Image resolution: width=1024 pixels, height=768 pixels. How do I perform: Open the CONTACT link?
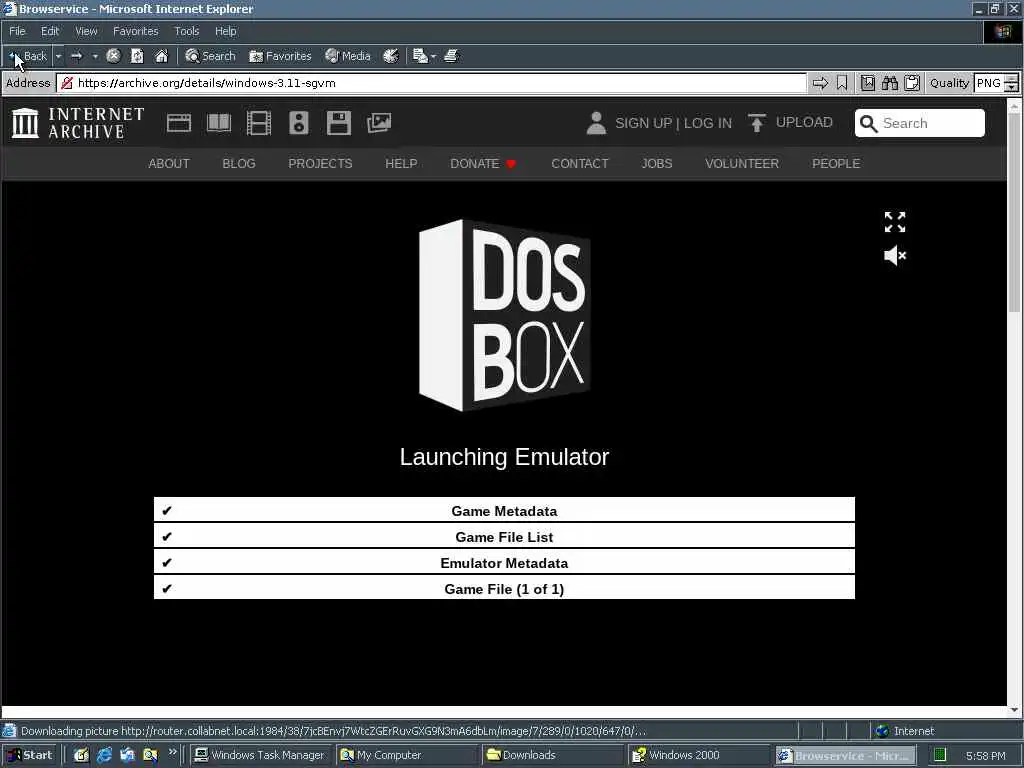pos(580,163)
